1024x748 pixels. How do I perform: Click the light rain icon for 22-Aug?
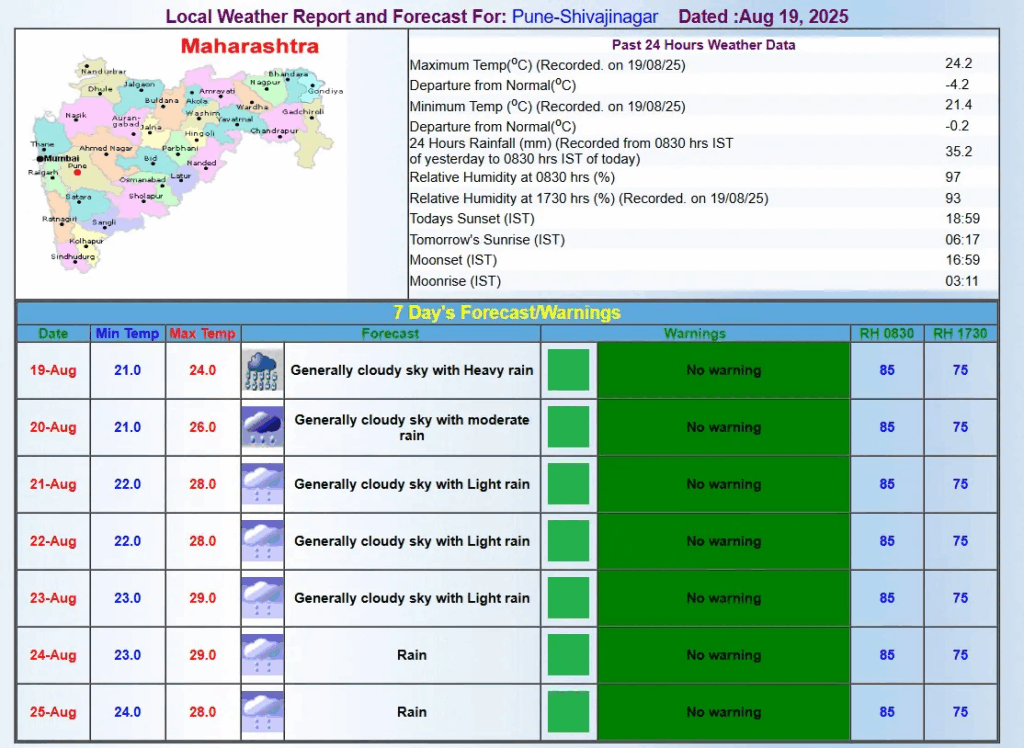(x=263, y=541)
